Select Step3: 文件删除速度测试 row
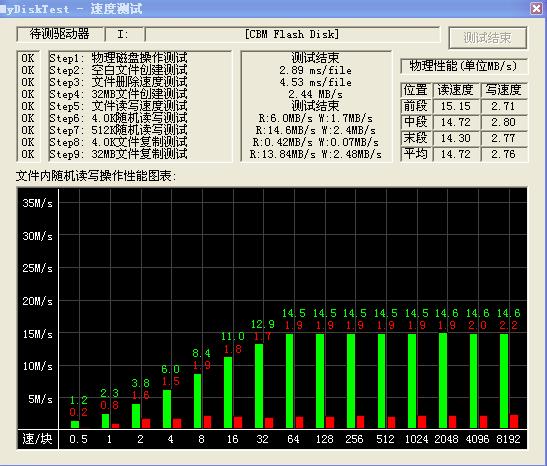 pyautogui.click(x=118, y=82)
